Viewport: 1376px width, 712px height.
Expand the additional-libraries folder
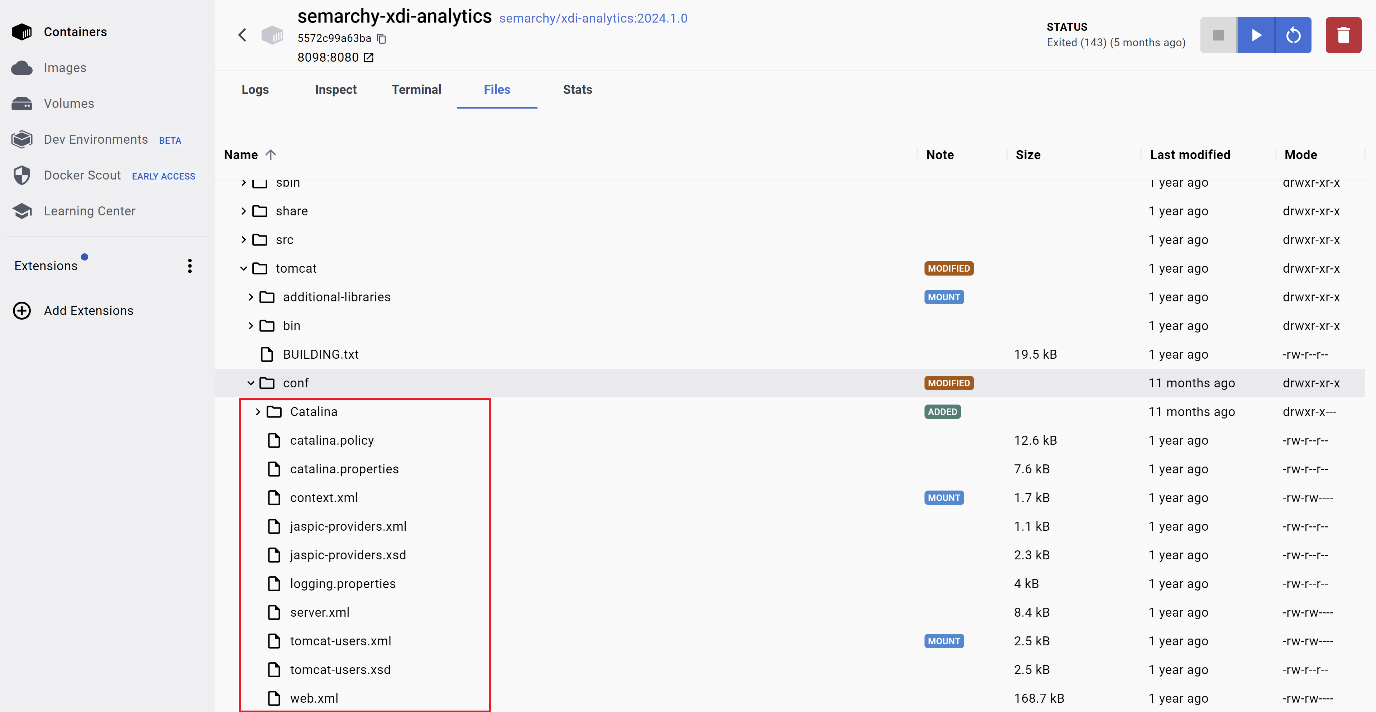point(251,297)
